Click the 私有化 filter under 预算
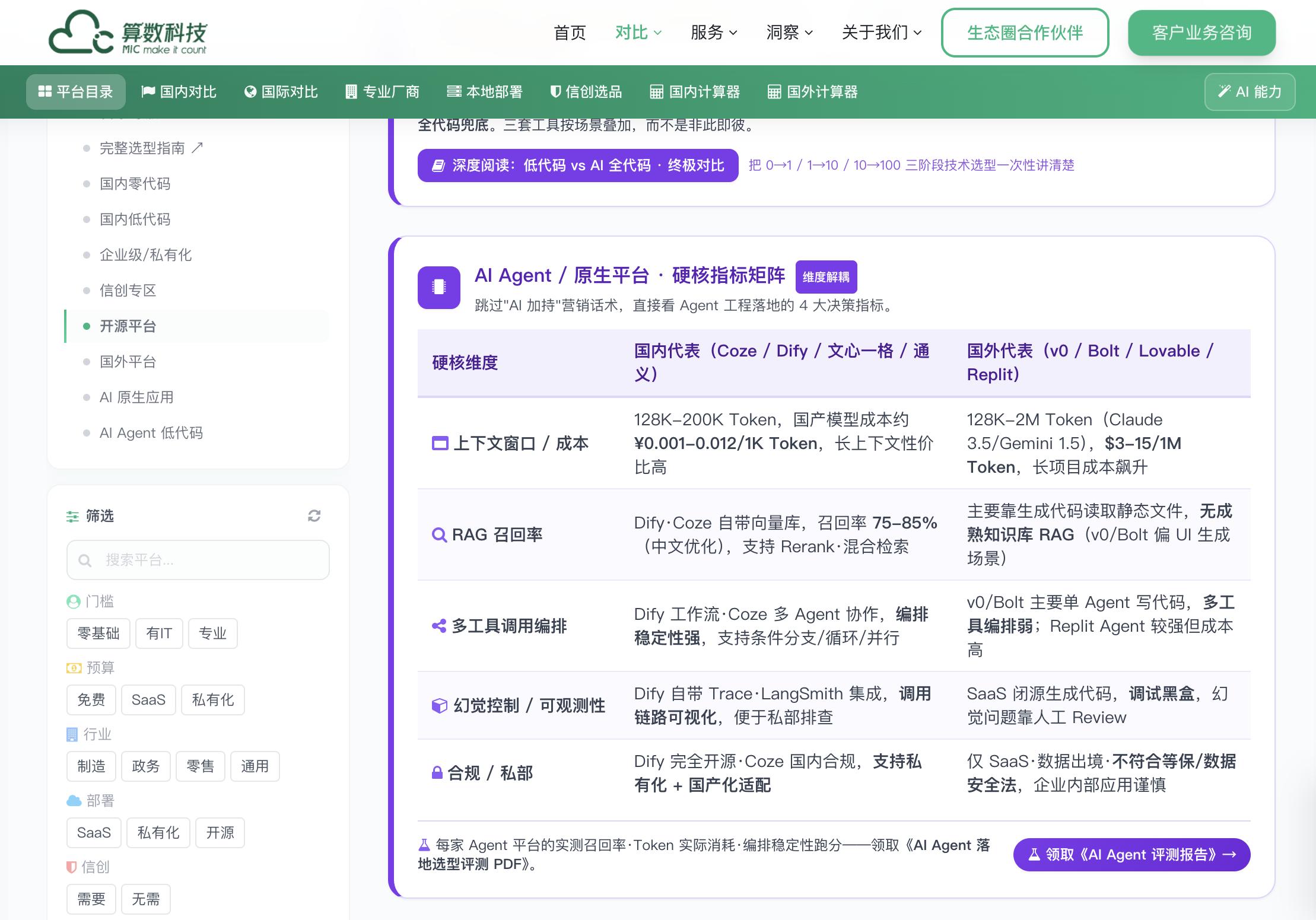This screenshot has height=920, width=1316. (x=213, y=700)
